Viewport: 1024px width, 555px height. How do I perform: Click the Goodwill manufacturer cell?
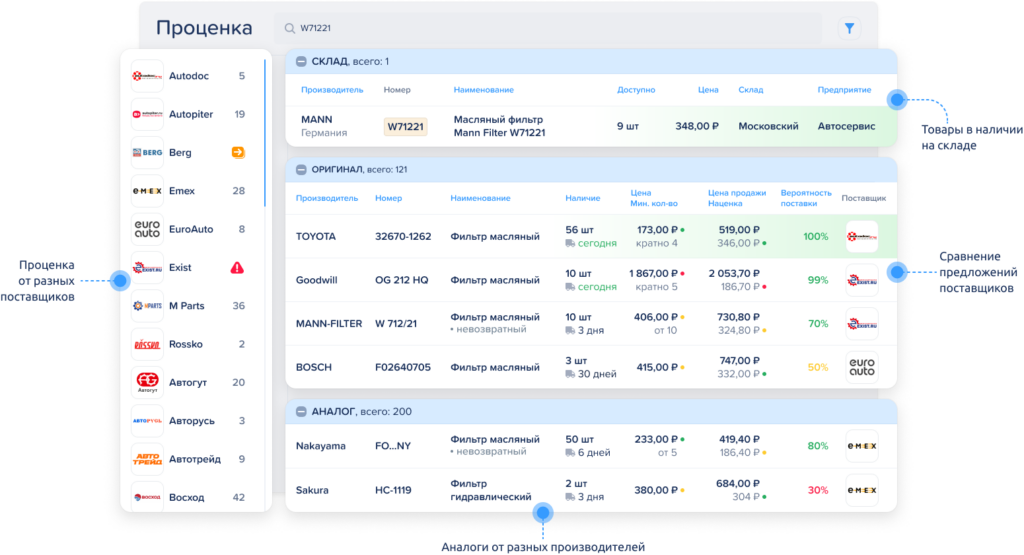pyautogui.click(x=317, y=280)
